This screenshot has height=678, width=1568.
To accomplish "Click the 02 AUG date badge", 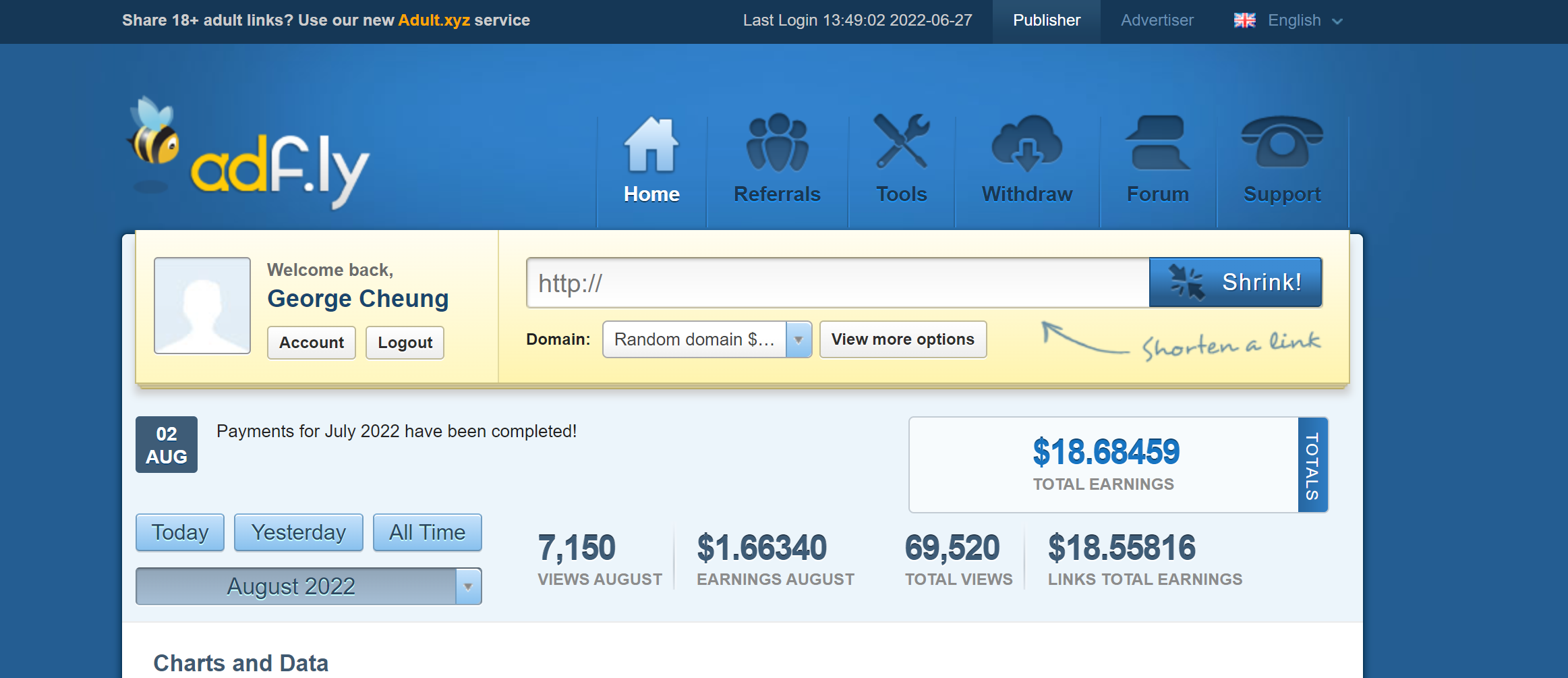I will click(167, 445).
